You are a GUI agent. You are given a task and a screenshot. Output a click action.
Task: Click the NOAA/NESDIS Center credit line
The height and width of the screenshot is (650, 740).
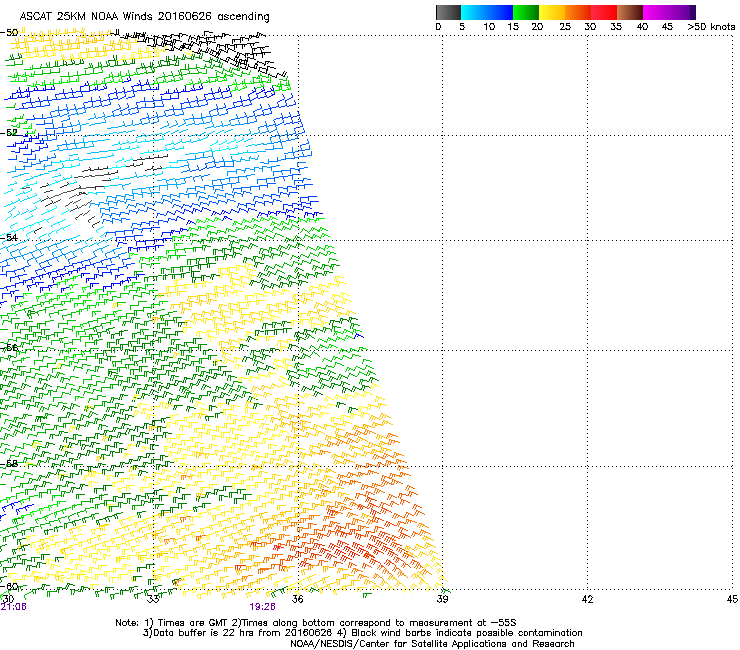click(x=432, y=644)
